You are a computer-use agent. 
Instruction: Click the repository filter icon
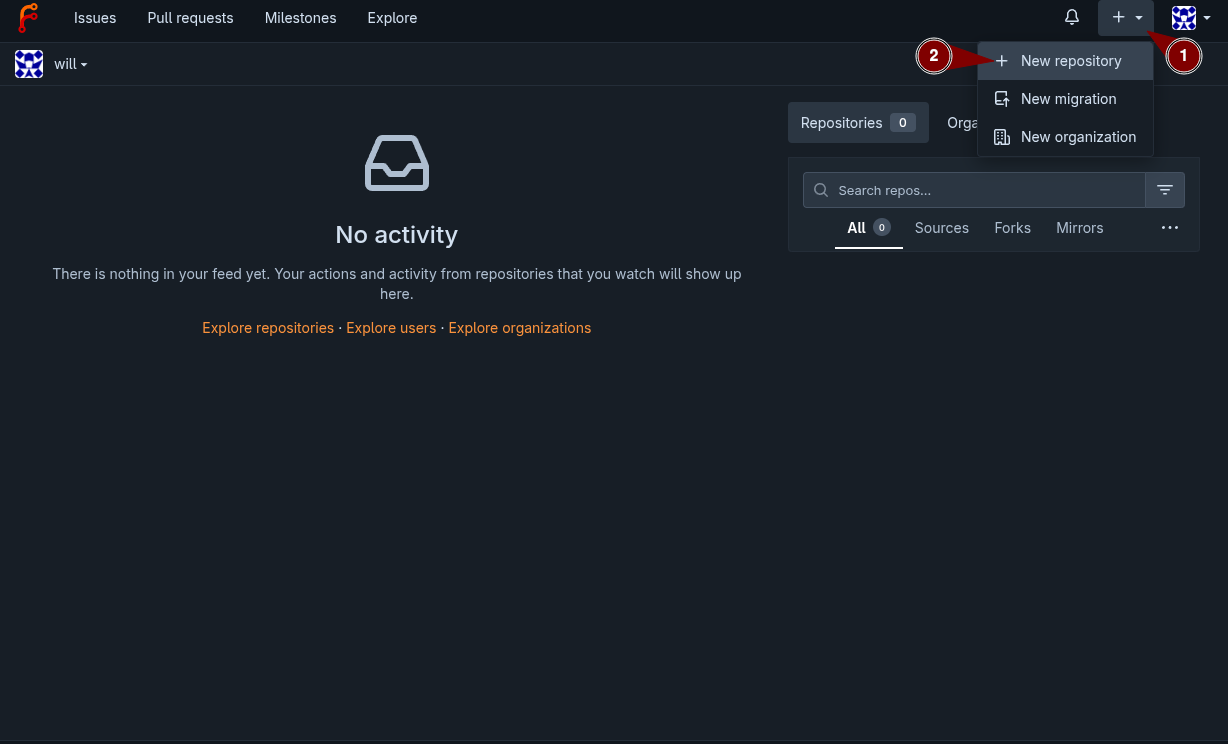click(1165, 190)
